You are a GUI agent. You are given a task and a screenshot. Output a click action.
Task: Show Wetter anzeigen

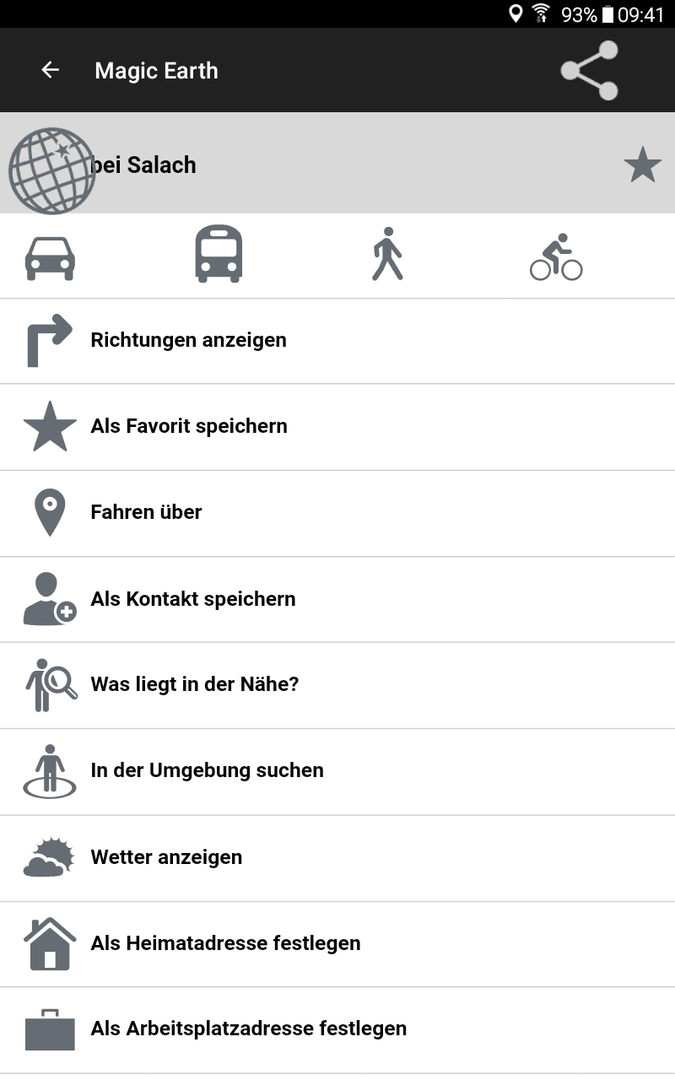[x=338, y=858]
